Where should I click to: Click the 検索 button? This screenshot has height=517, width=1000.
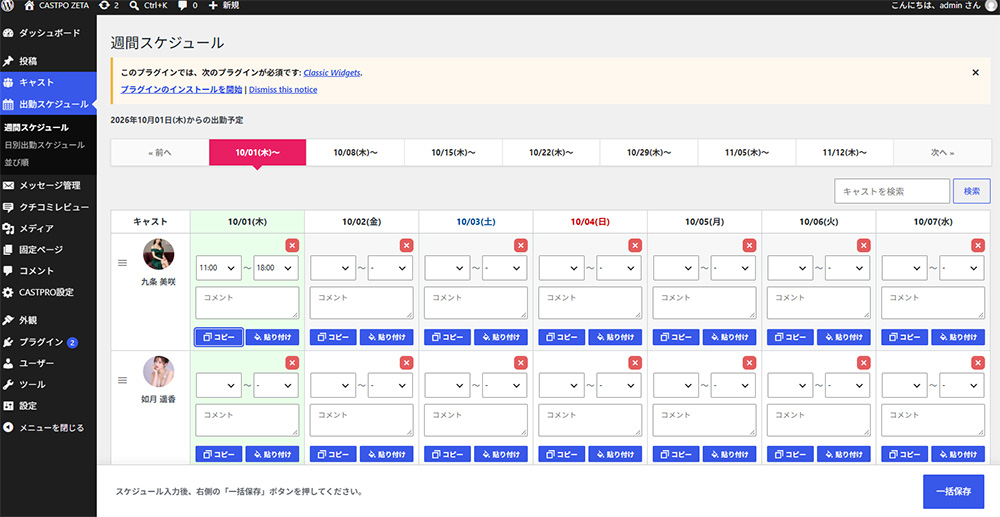pos(972,191)
